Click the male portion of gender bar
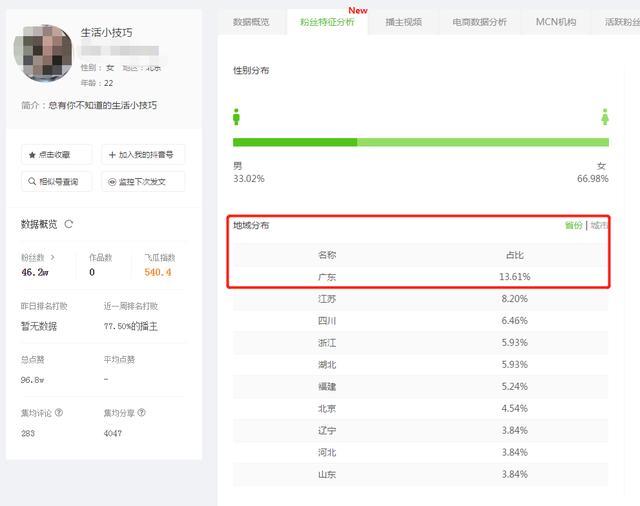 295,142
